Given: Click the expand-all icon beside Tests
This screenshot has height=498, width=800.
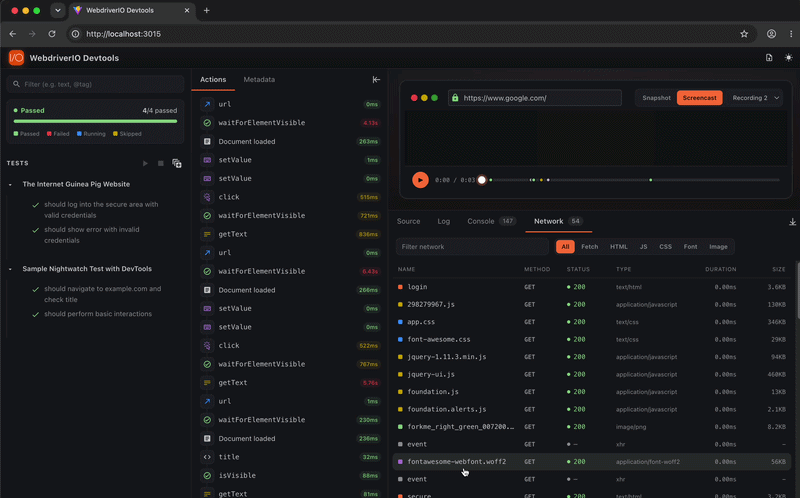Looking at the screenshot, I should 177,163.
